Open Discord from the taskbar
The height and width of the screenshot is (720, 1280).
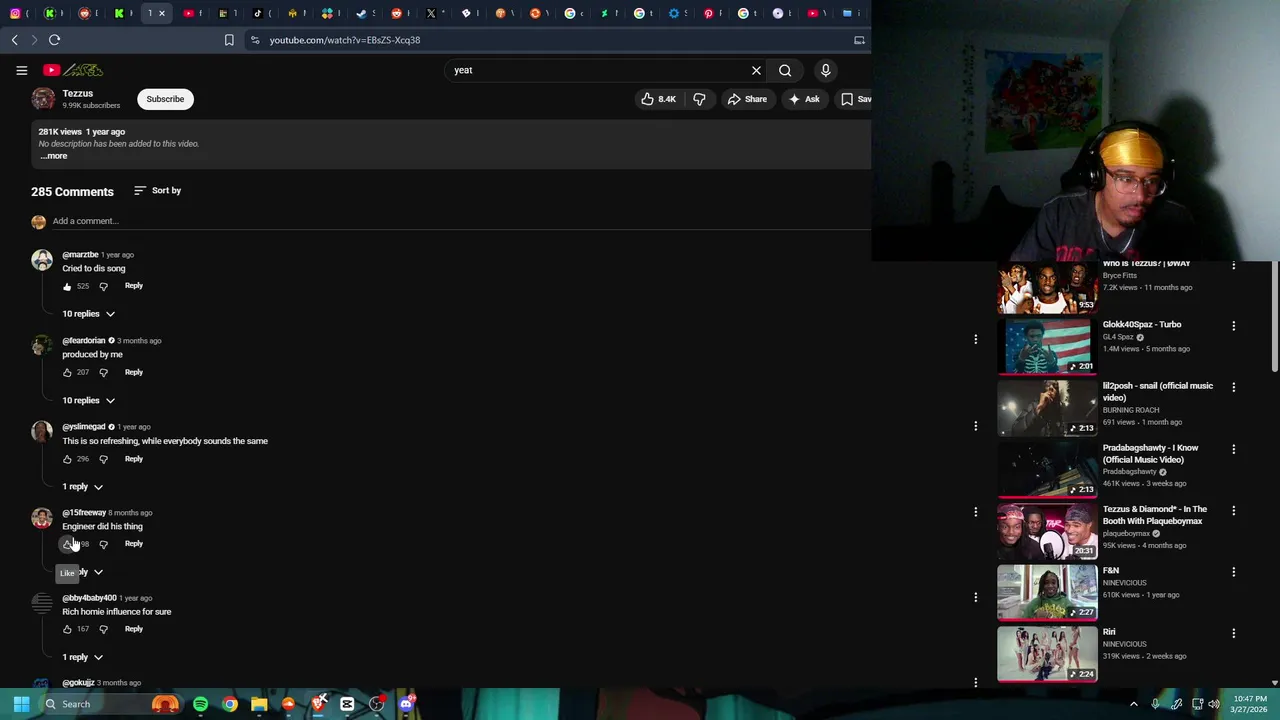click(406, 704)
